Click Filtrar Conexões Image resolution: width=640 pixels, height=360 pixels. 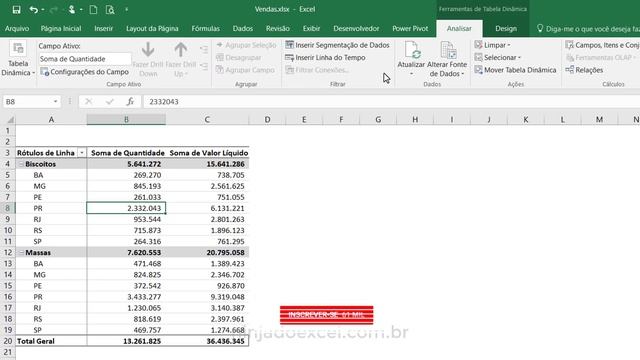click(317, 70)
